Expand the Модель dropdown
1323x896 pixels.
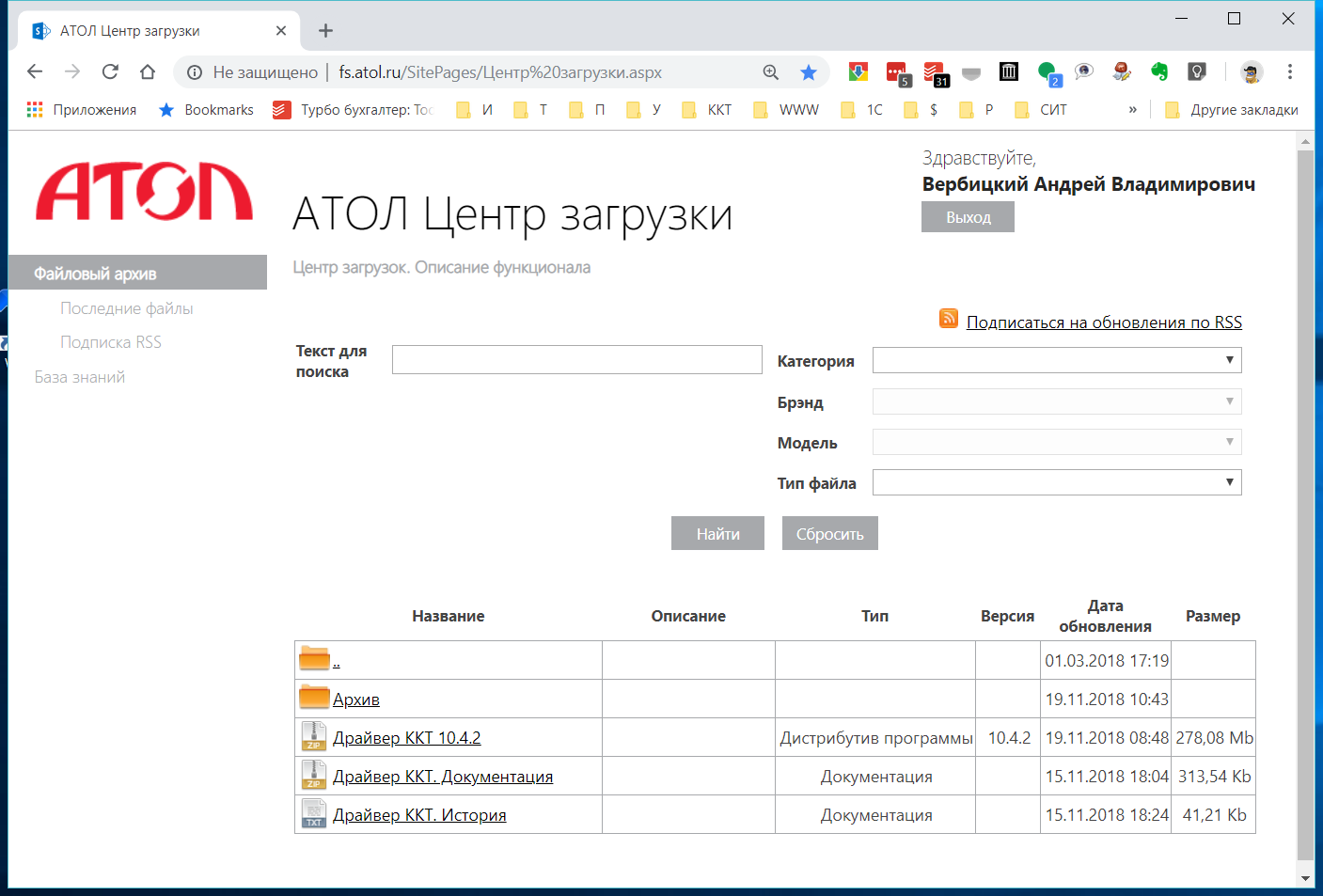1057,442
